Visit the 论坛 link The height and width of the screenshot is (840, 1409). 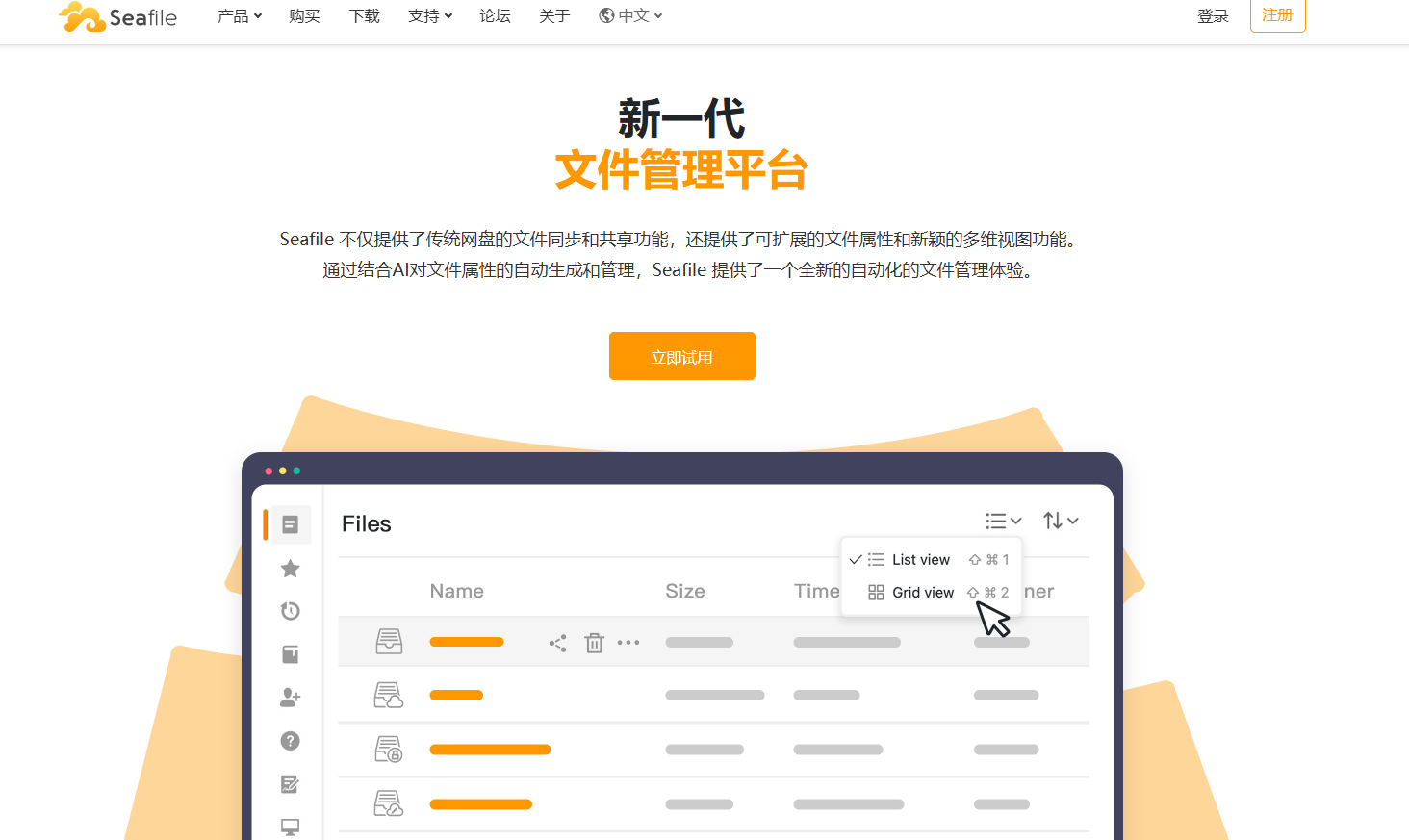[495, 16]
